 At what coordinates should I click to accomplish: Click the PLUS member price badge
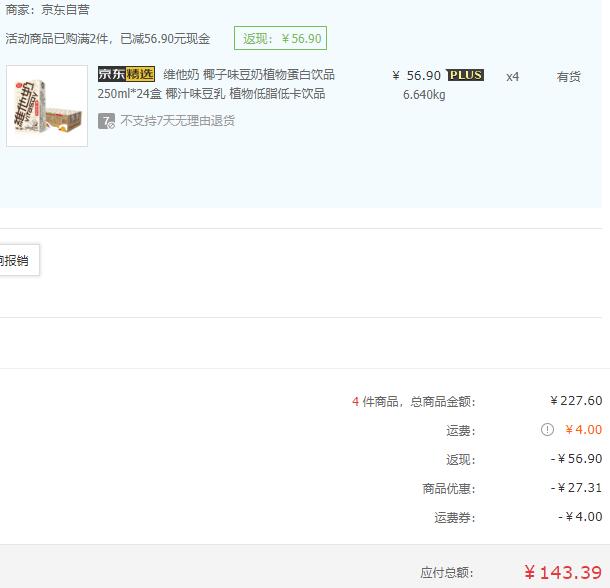click(465, 75)
